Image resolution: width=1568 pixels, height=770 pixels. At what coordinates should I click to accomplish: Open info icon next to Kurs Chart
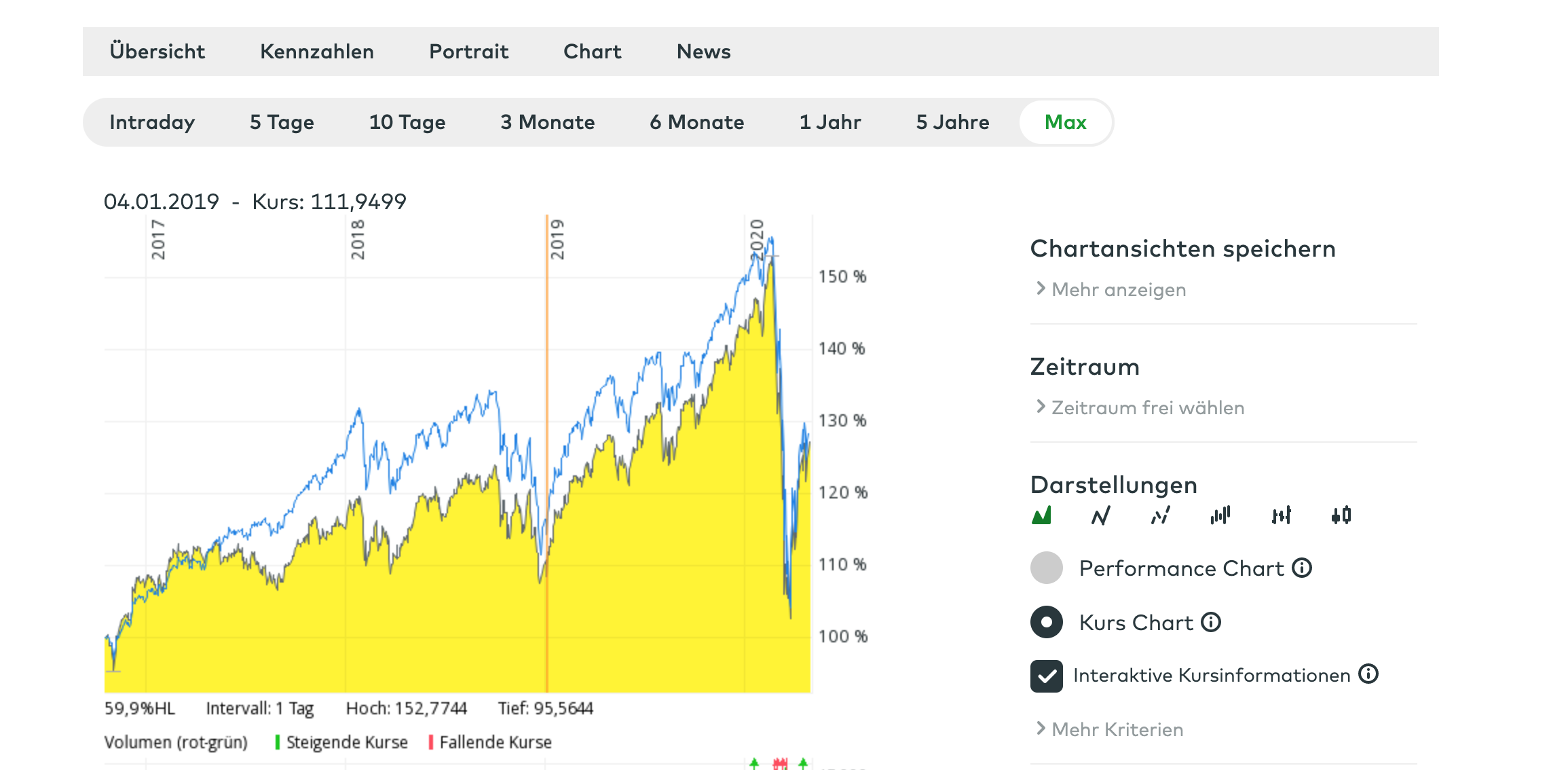tap(1211, 622)
